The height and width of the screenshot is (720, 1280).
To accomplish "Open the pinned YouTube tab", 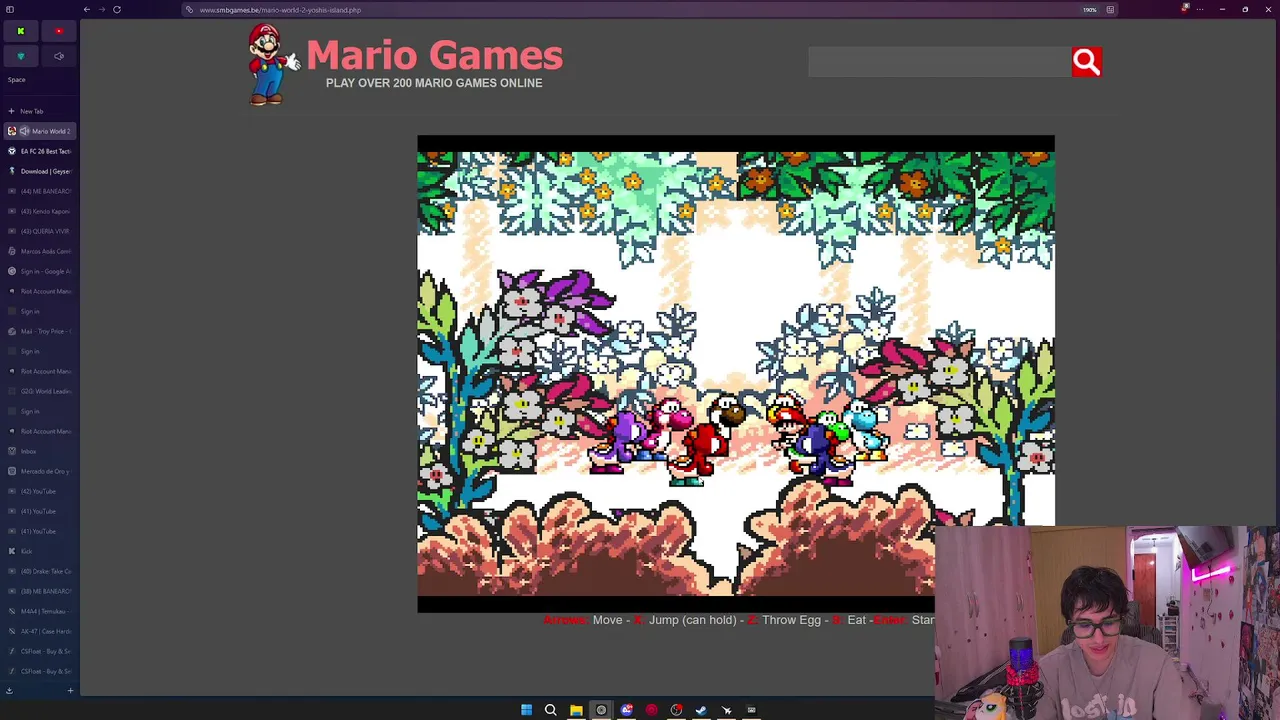I will pyautogui.click(x=59, y=31).
